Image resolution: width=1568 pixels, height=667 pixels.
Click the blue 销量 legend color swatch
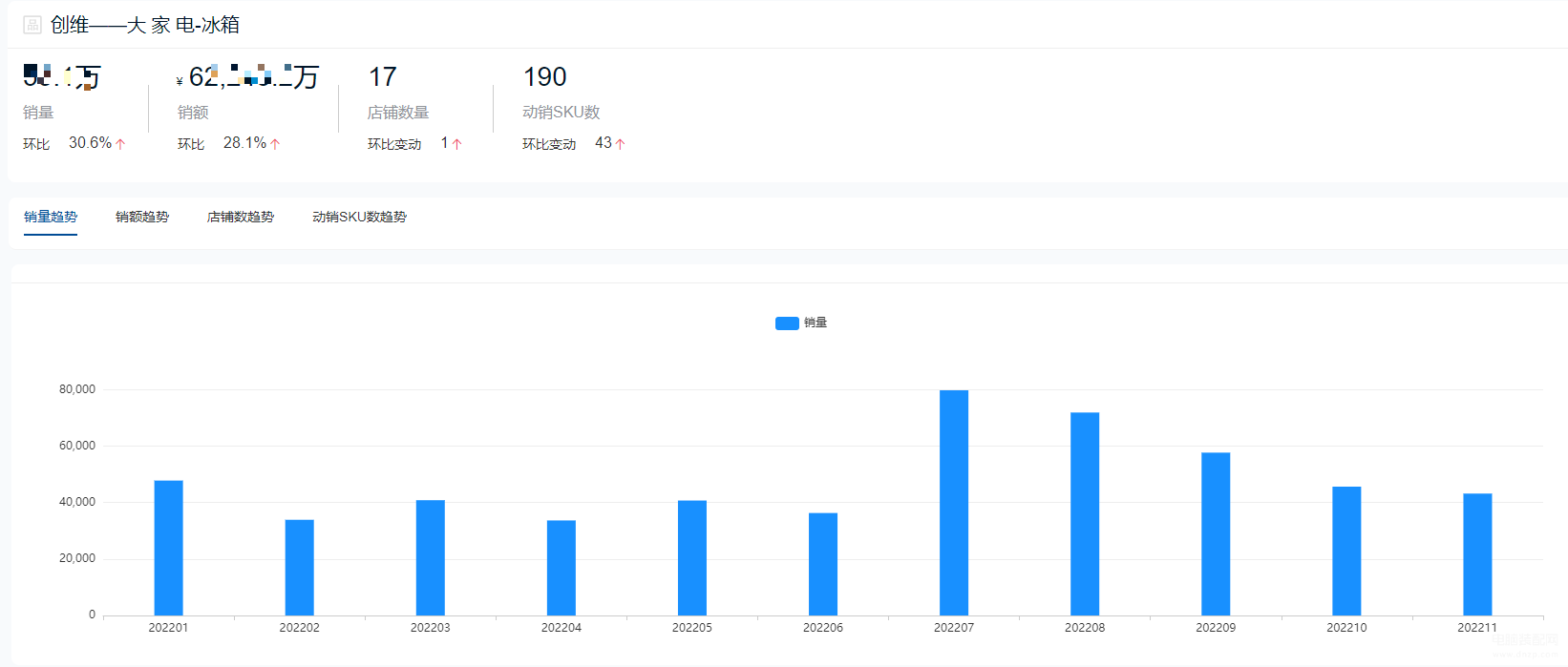[x=787, y=323]
